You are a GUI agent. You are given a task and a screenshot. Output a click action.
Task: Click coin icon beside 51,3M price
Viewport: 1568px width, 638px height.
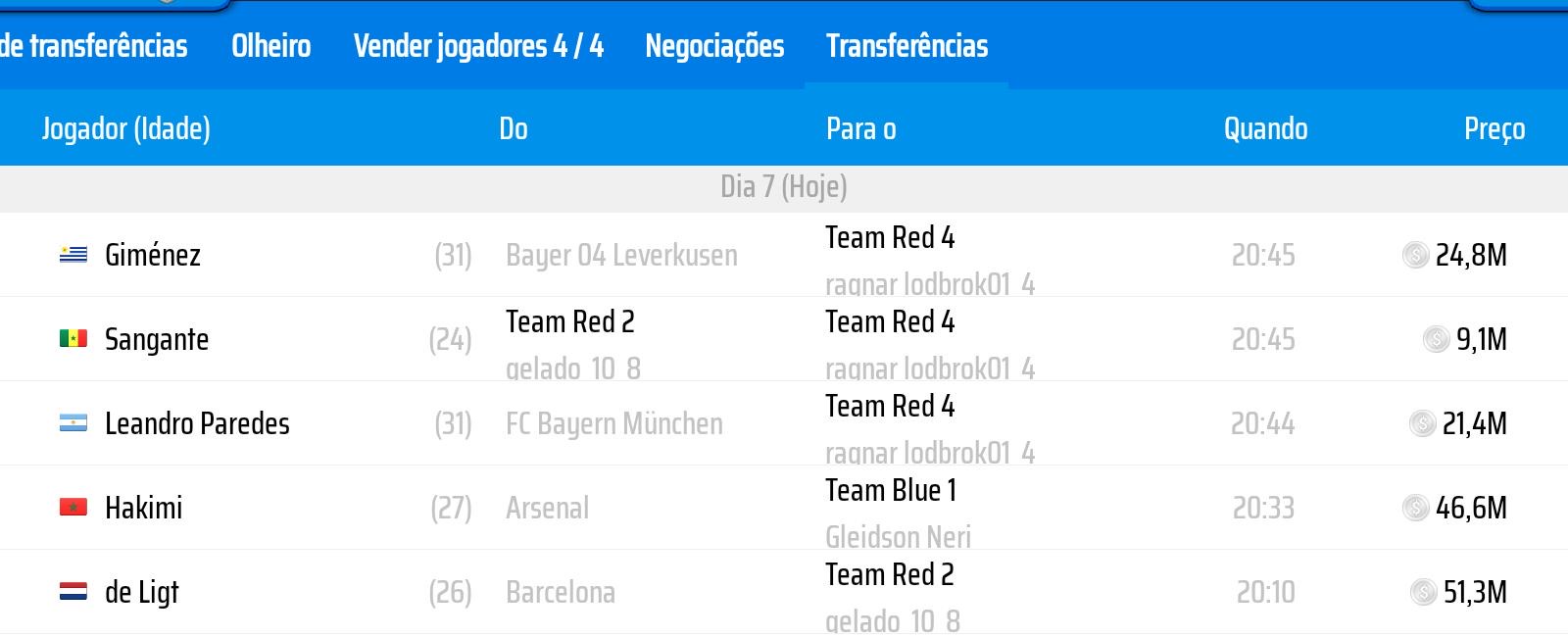click(1423, 592)
